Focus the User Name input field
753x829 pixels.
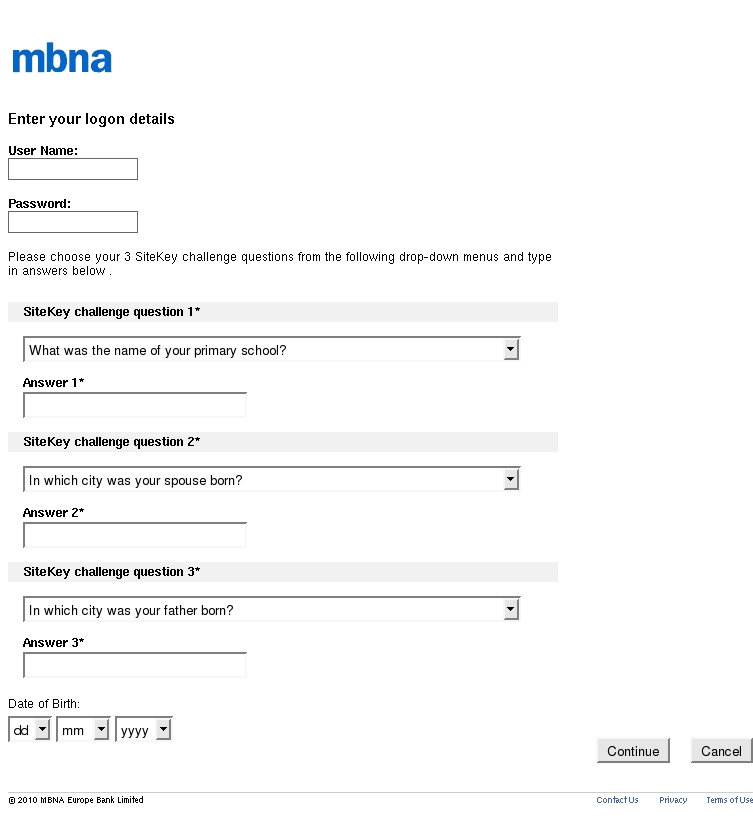click(x=73, y=169)
